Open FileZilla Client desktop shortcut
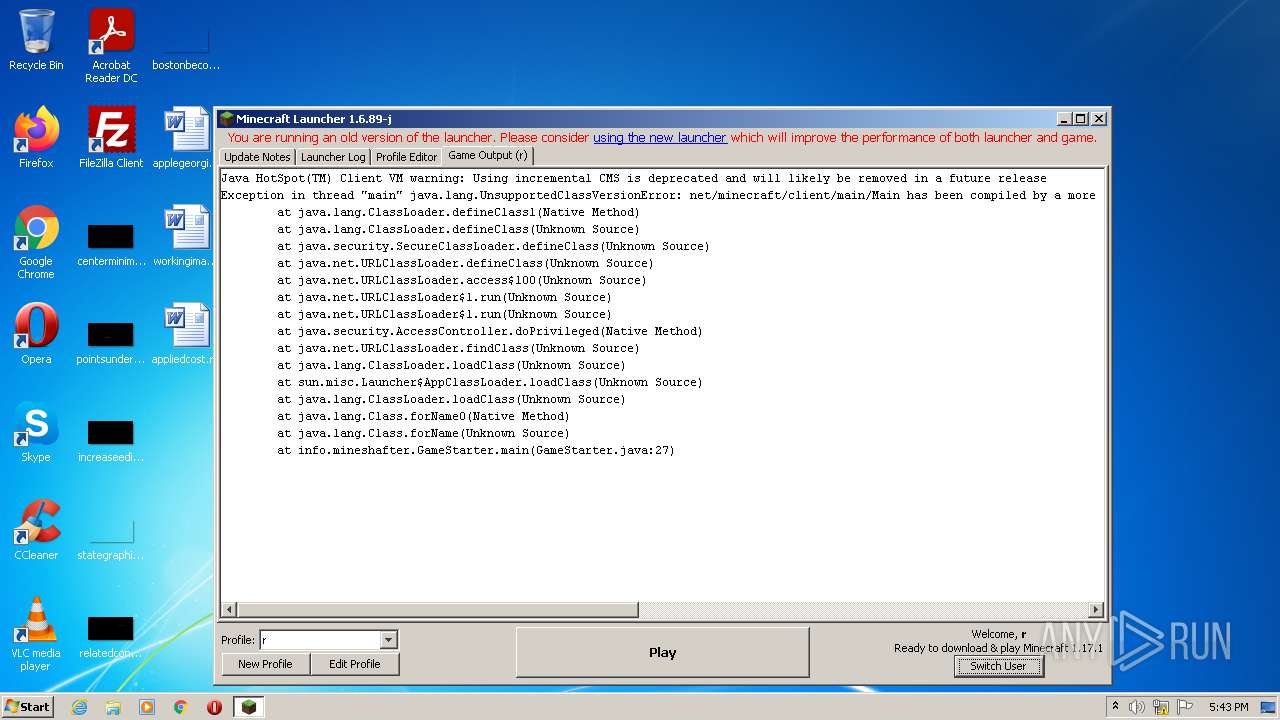 [111, 138]
